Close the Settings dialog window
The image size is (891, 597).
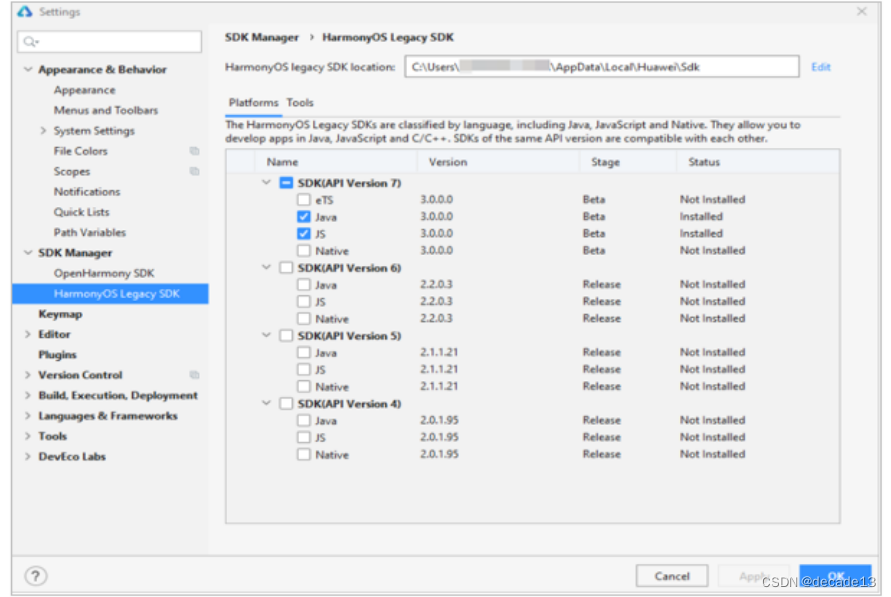click(861, 11)
